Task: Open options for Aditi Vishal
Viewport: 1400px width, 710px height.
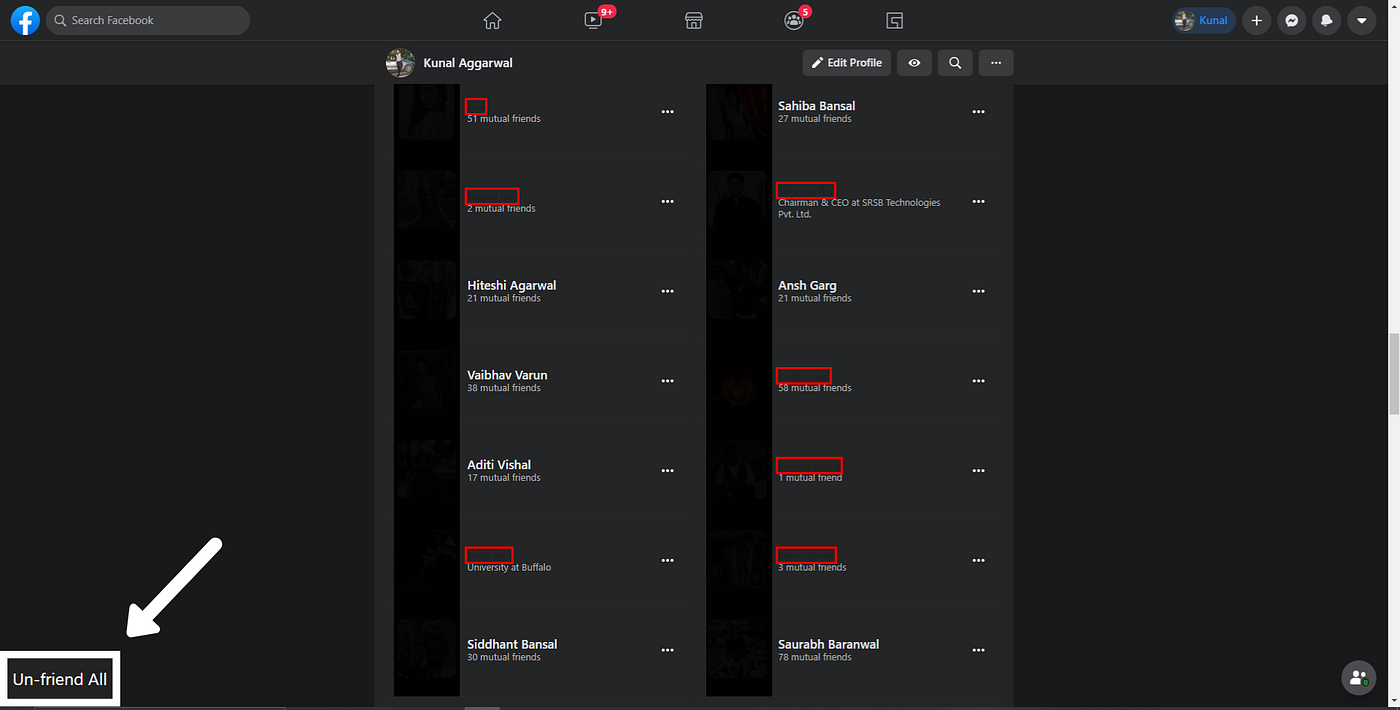Action: click(668, 471)
